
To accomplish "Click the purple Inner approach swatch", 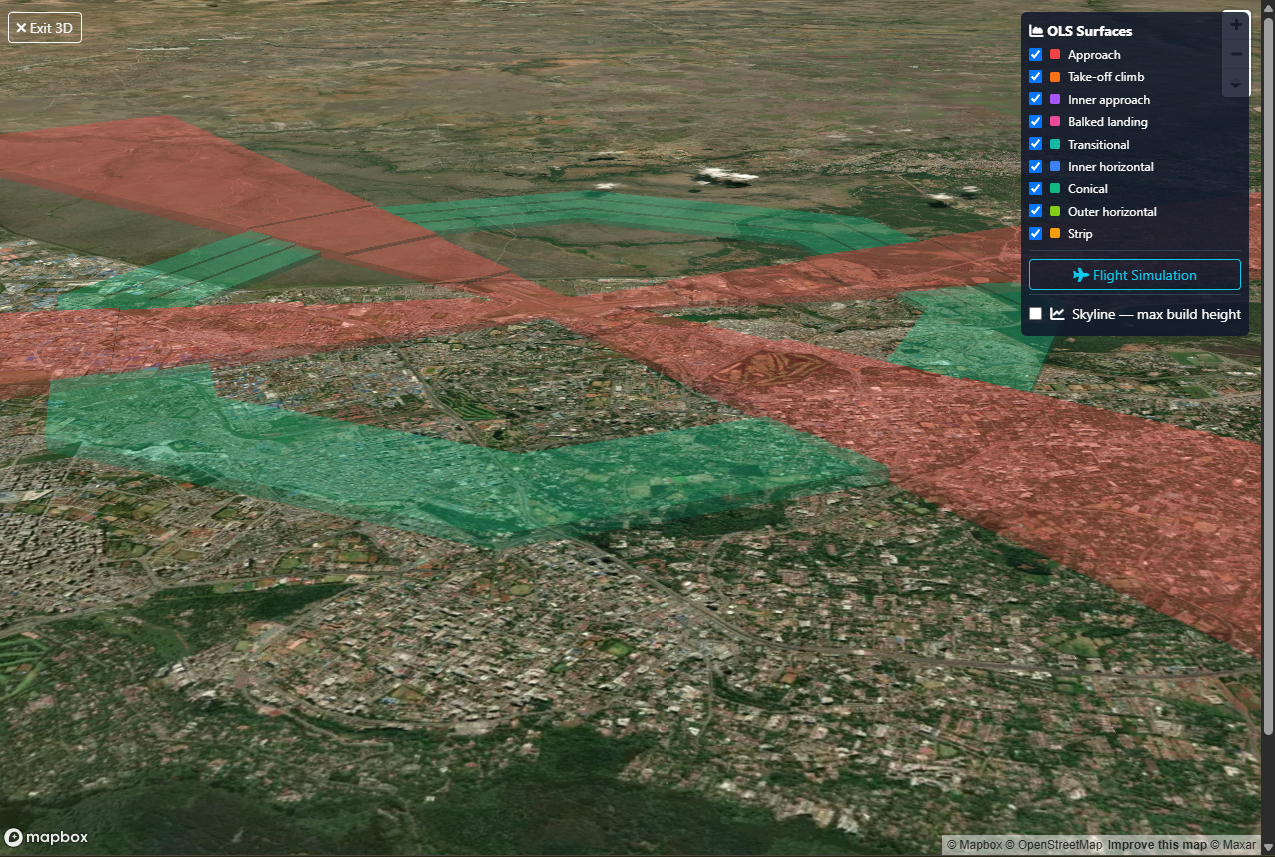I will [x=1055, y=99].
